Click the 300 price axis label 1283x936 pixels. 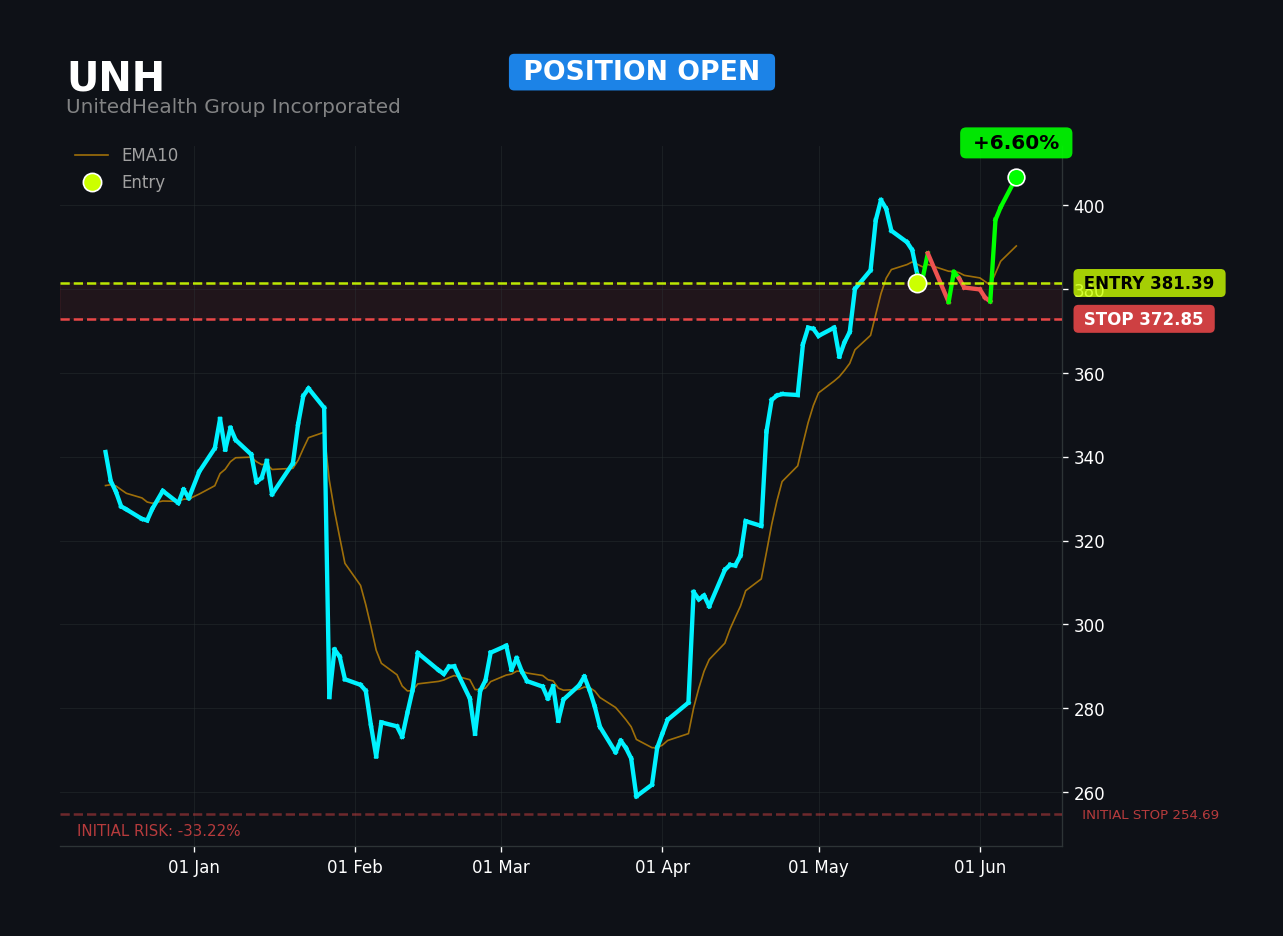[x=1089, y=625]
